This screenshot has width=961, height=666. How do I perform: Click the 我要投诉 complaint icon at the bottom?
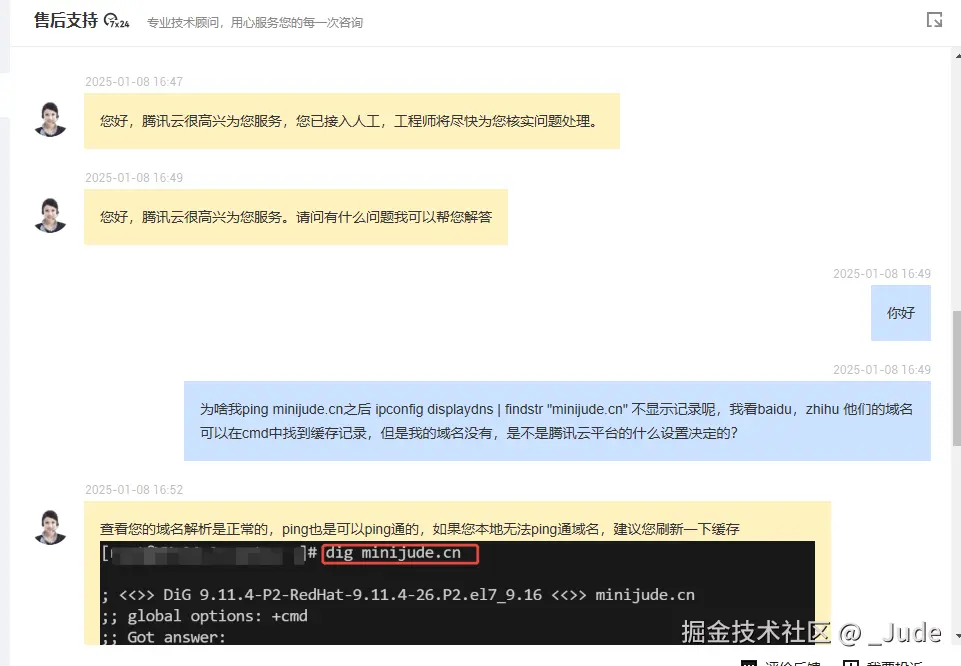point(851,661)
